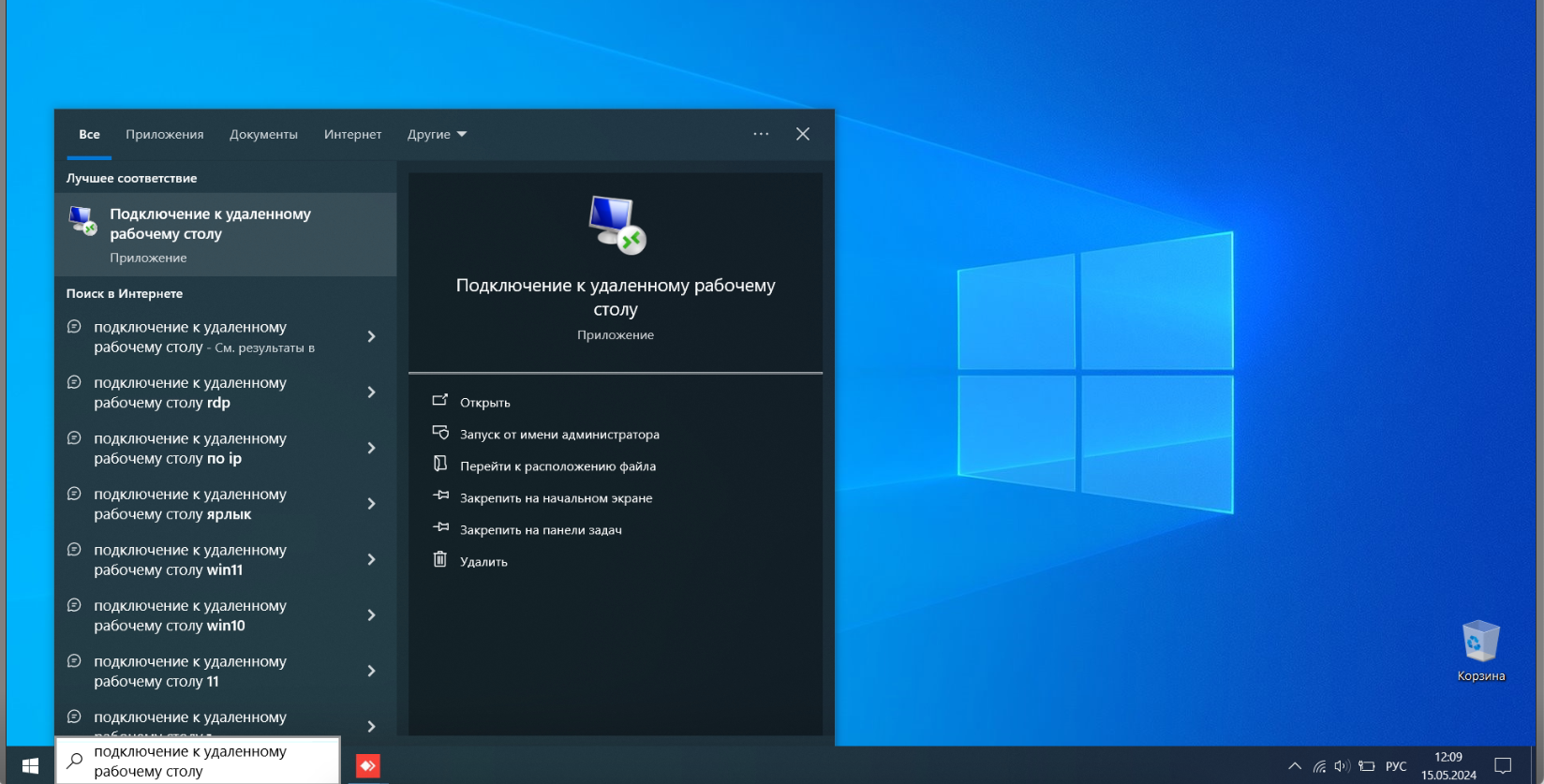Click Удалить in the actions list
Screen dimensions: 1544x784
(483, 562)
